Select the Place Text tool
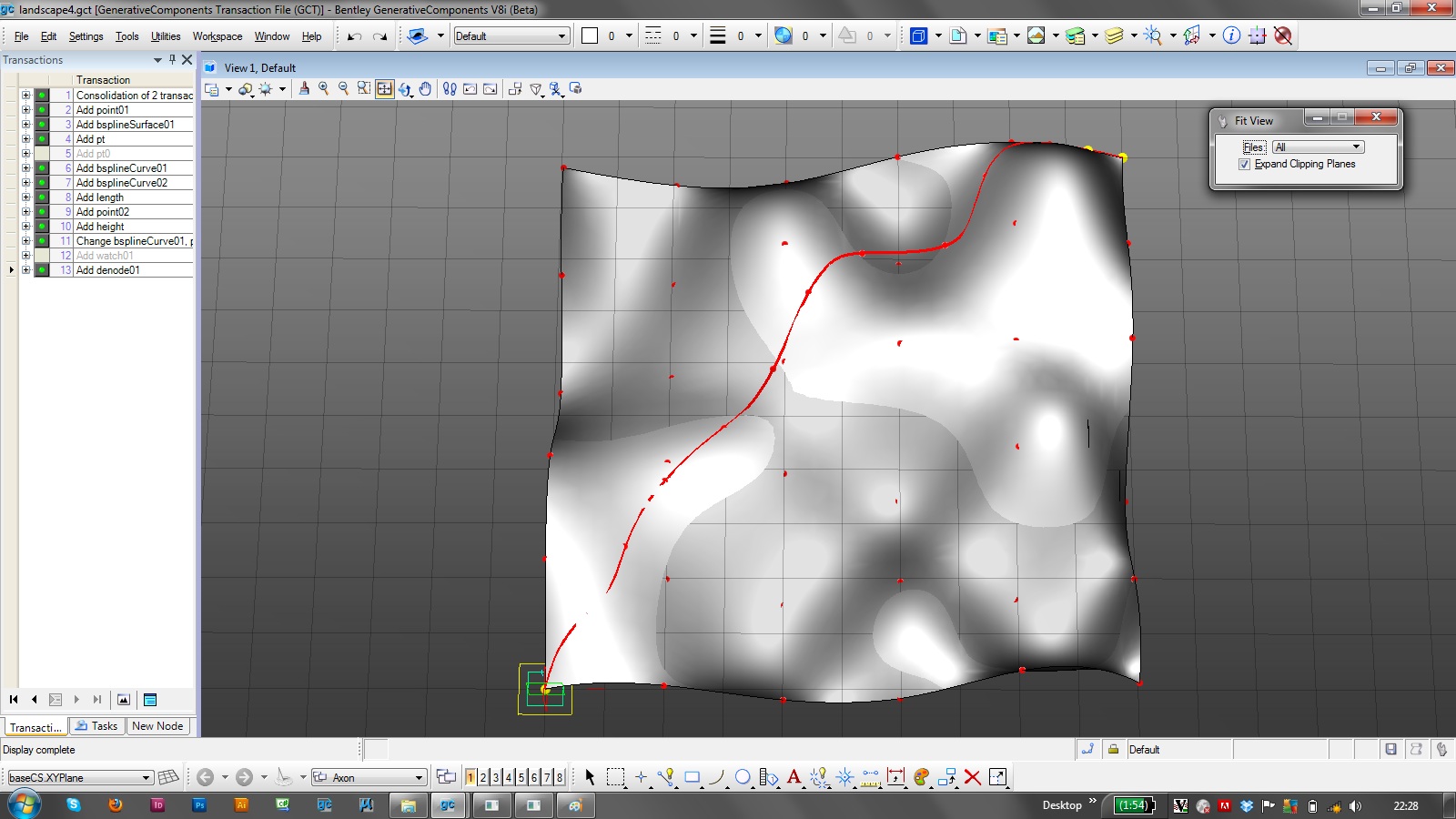Screen dimensions: 1456x819 [794, 777]
